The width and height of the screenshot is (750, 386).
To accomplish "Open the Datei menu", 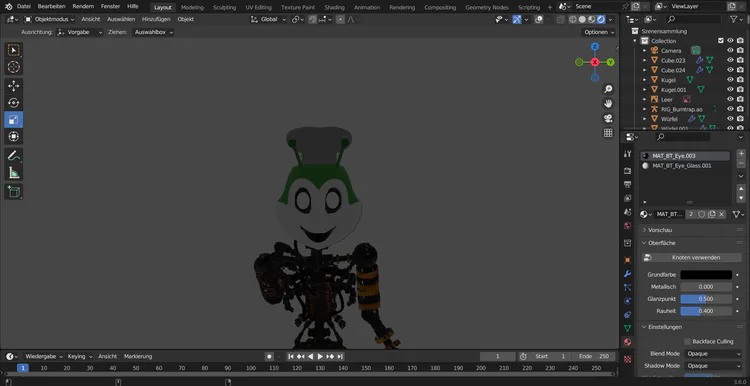I will (x=23, y=7).
